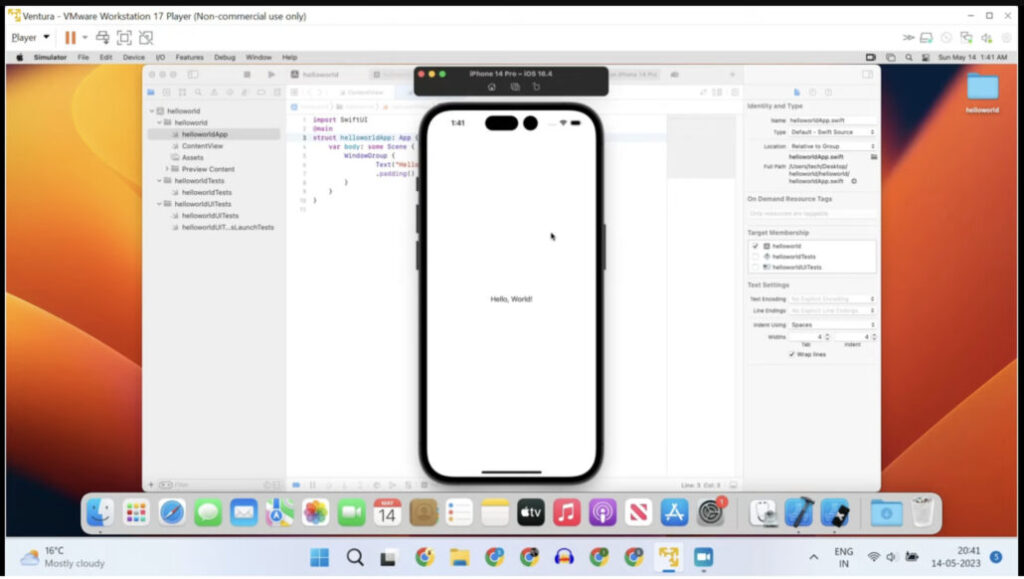This screenshot has width=1024, height=579.
Task: Click the Add (+) button in navigator footer
Action: [151, 485]
